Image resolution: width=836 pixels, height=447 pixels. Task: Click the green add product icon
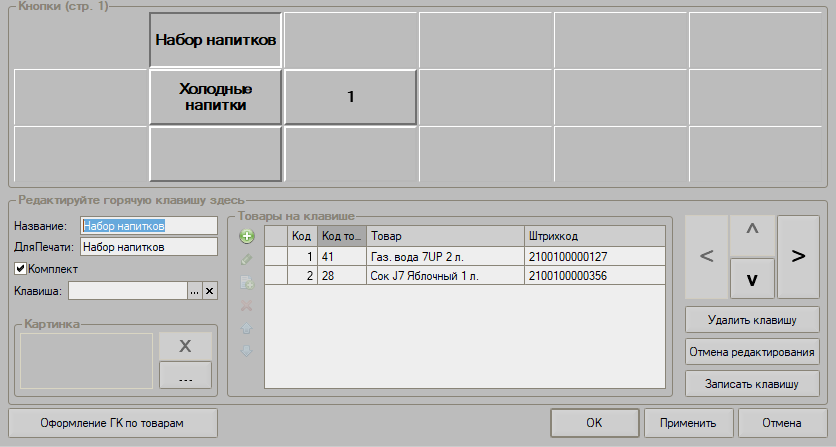(246, 237)
